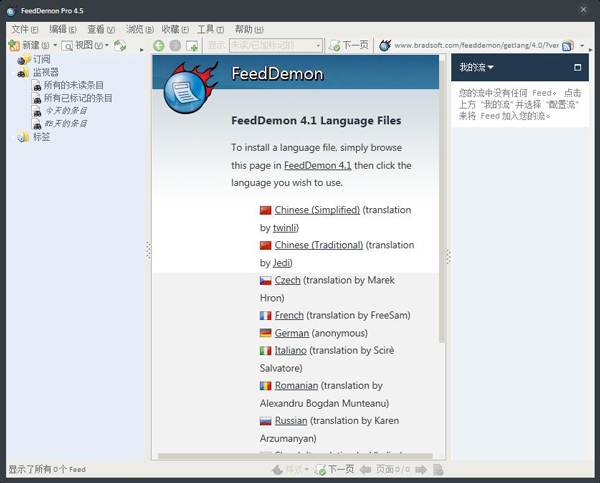Click the Italian flag icon
The image size is (600, 483).
coord(266,351)
